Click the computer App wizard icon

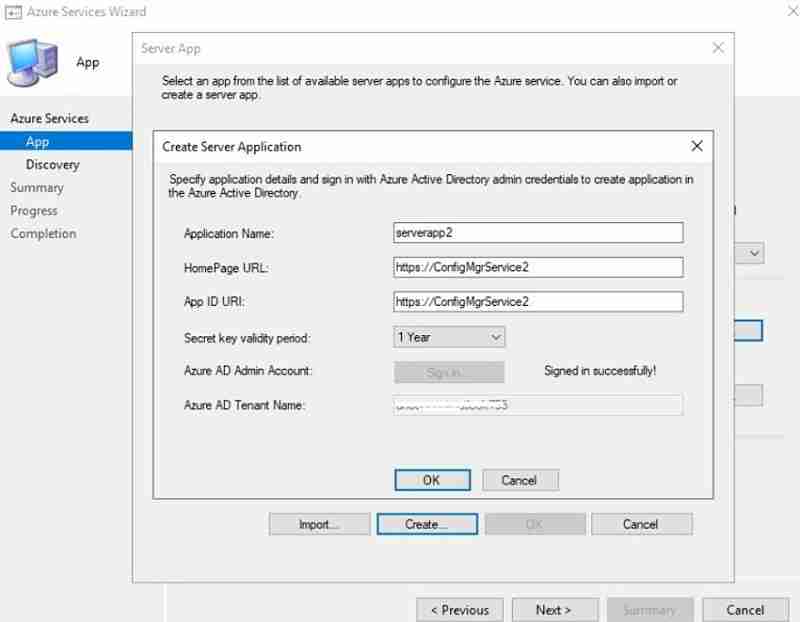pyautogui.click(x=32, y=62)
